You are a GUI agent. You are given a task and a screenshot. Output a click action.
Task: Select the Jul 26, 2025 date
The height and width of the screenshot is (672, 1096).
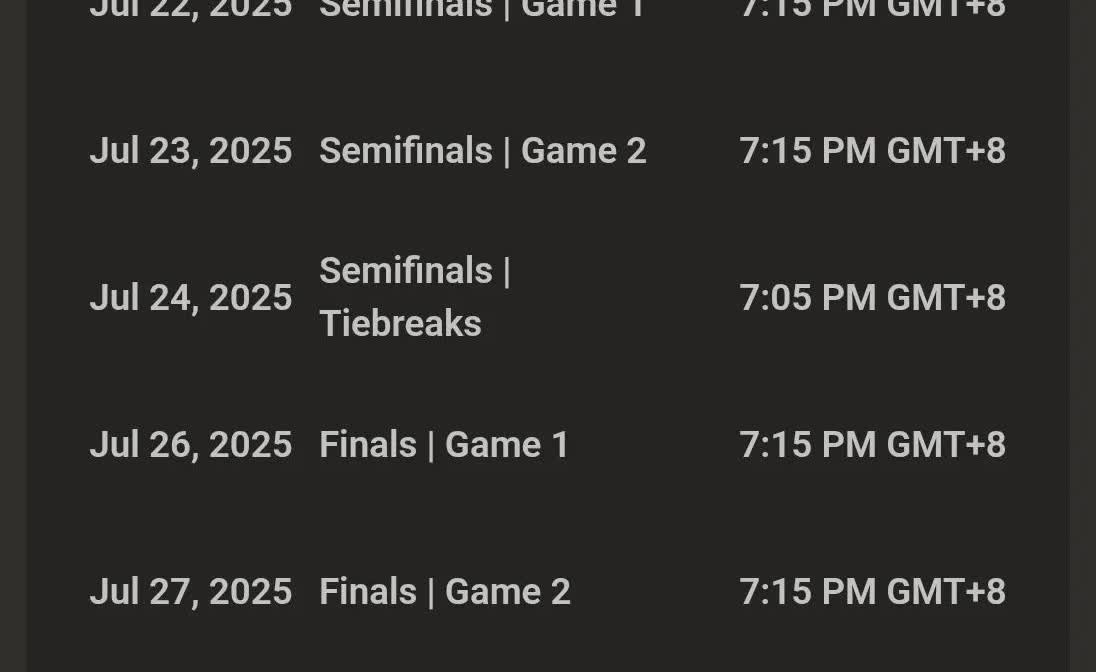(190, 445)
